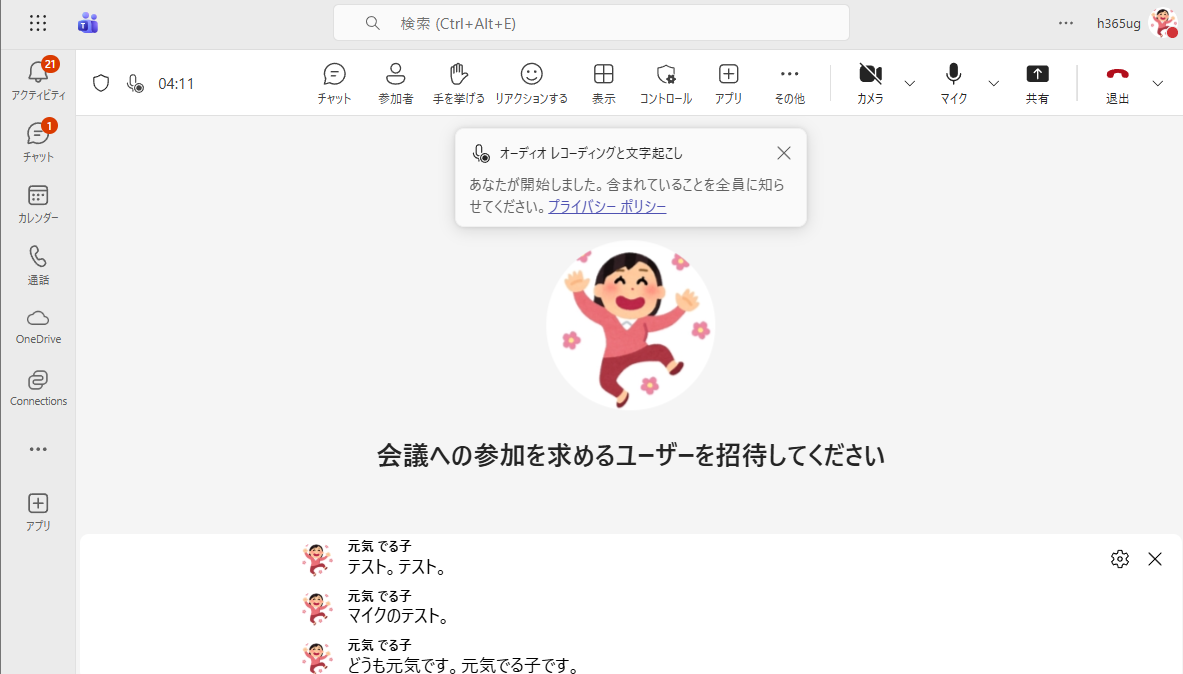
Task: Raise your hand in the meeting
Action: click(459, 83)
